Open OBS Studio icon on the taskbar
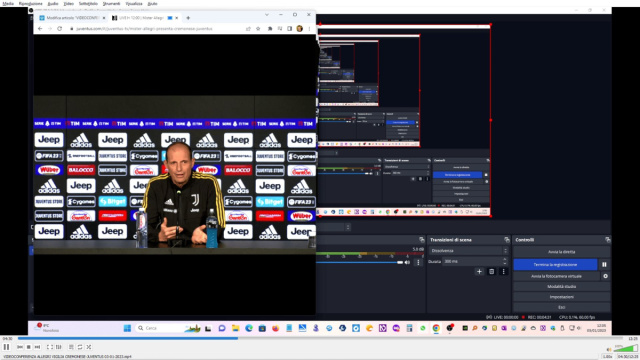This screenshot has height=360, width=640. pyautogui.click(x=450, y=328)
